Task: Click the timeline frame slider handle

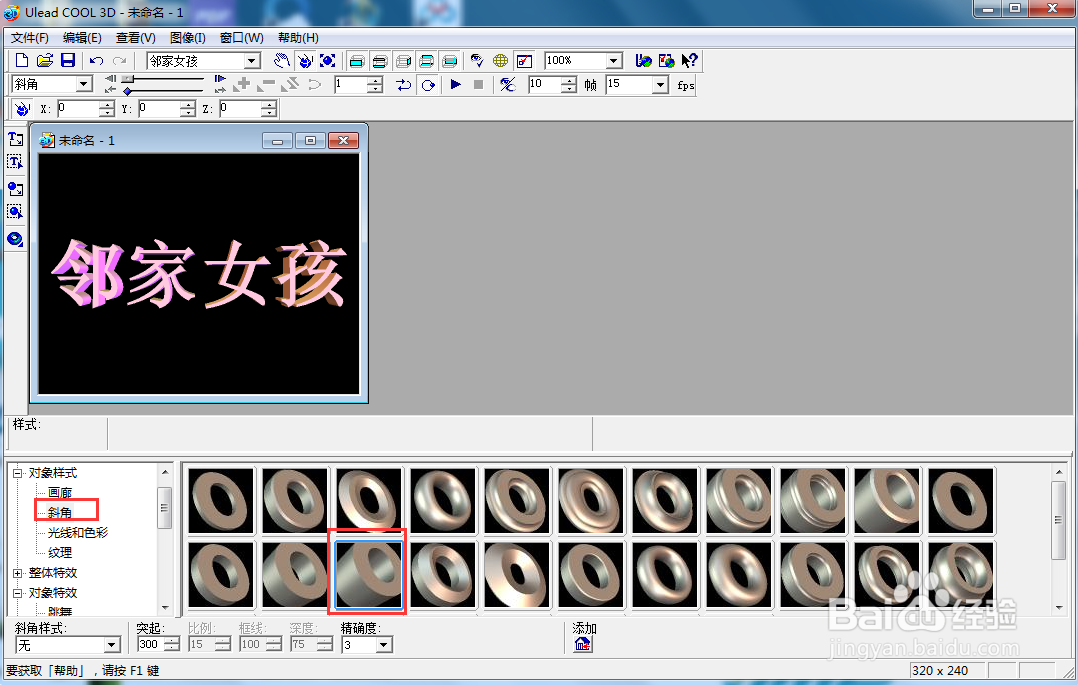Action: [x=128, y=79]
